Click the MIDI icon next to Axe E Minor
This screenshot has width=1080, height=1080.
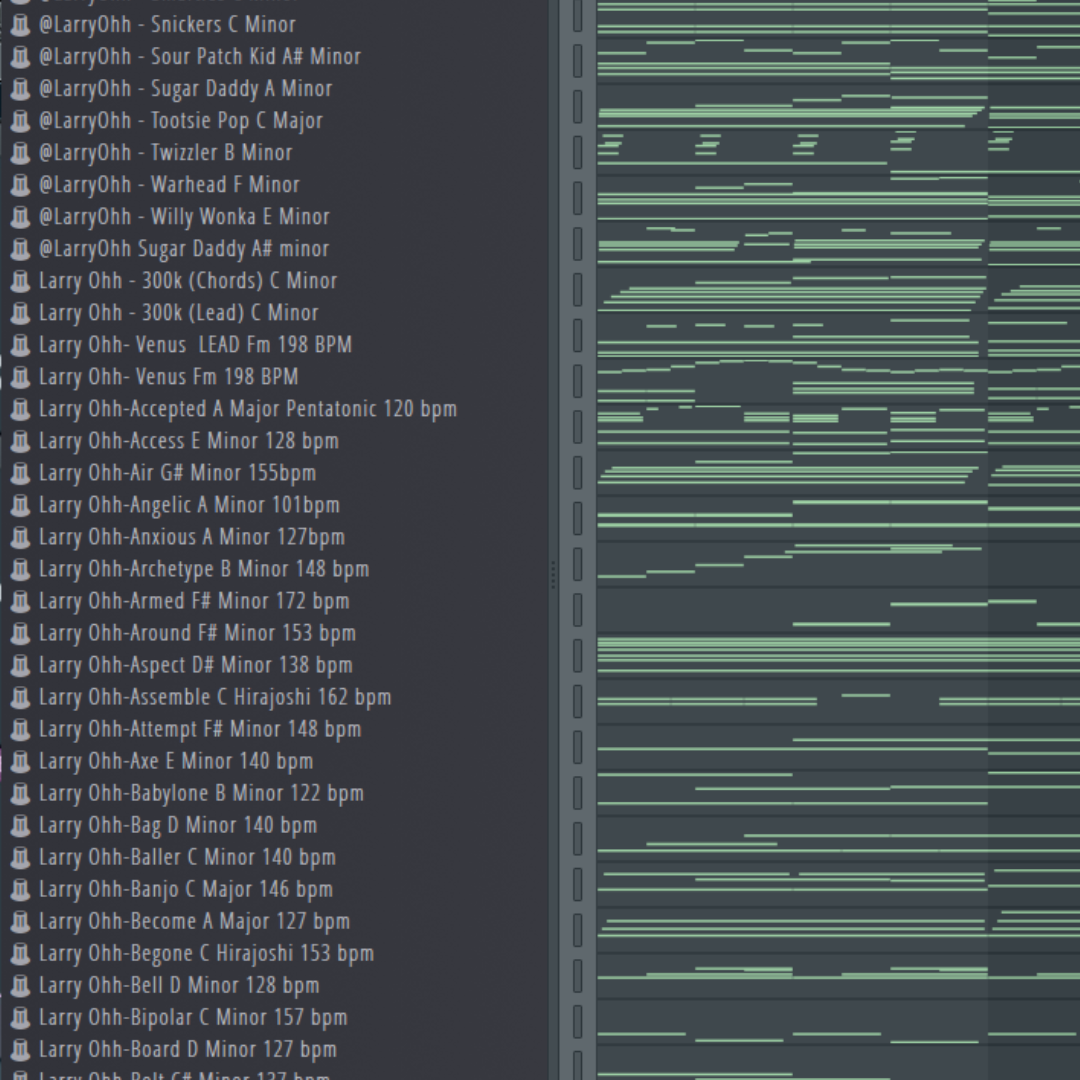(20, 761)
